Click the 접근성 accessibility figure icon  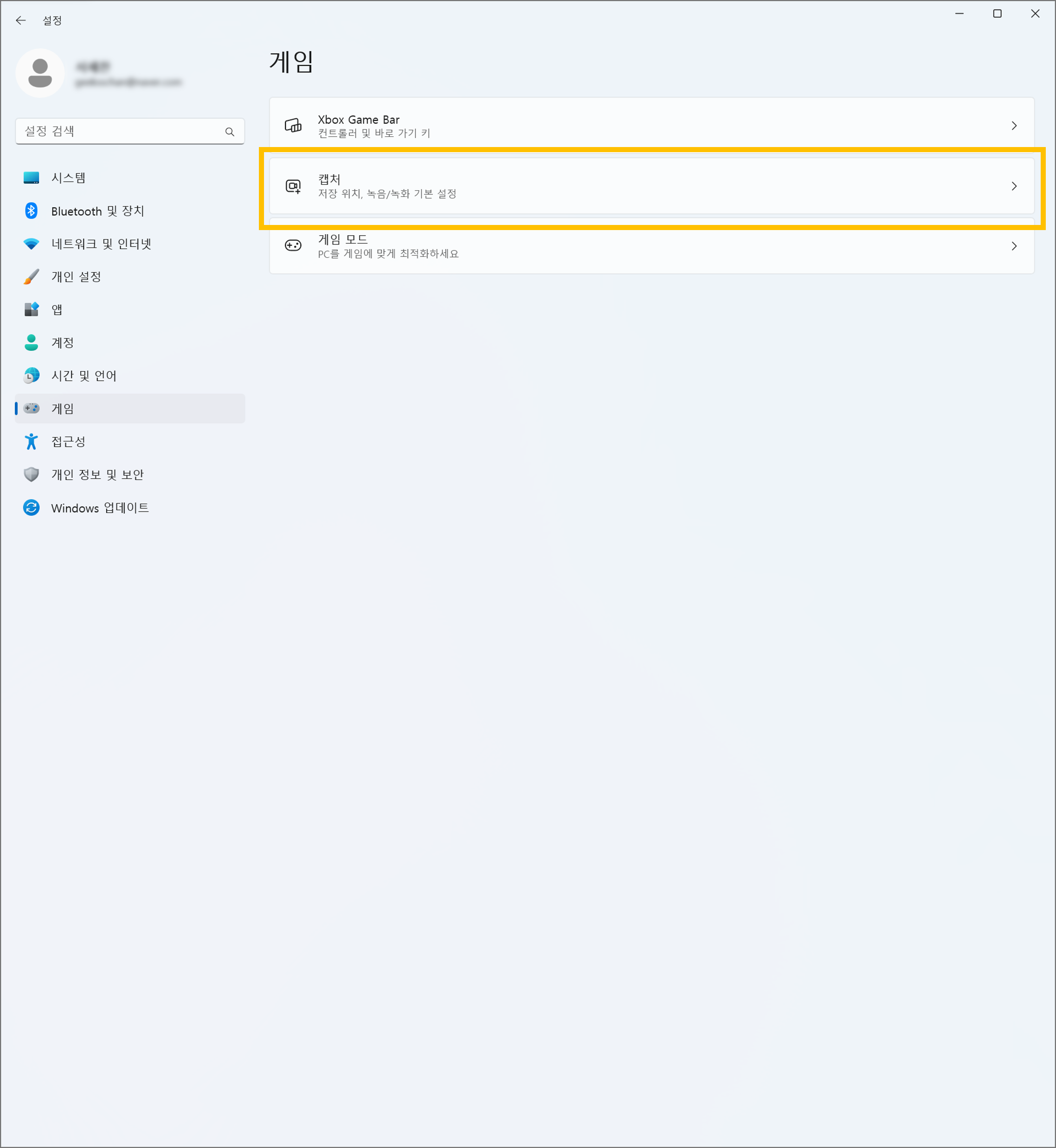point(32,442)
